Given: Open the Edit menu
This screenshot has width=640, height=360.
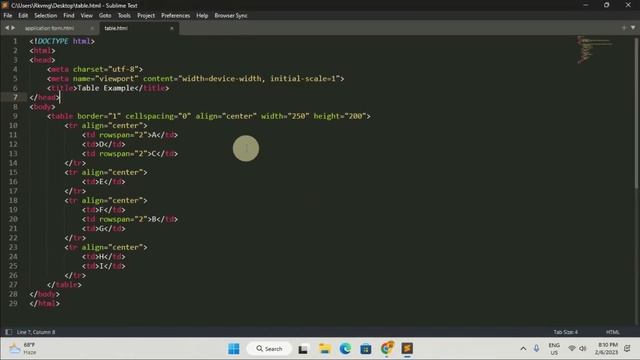Looking at the screenshot, I should (23, 16).
